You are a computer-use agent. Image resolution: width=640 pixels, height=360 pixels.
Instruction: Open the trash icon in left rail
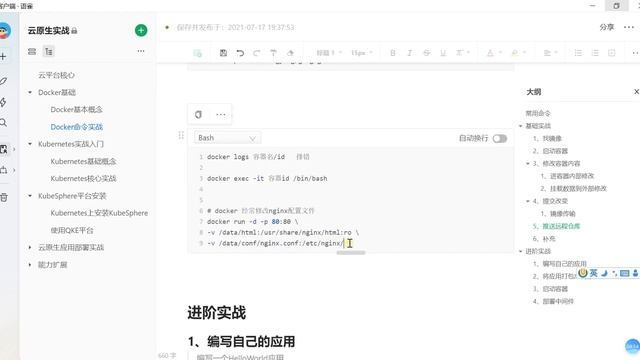[x=4, y=198]
